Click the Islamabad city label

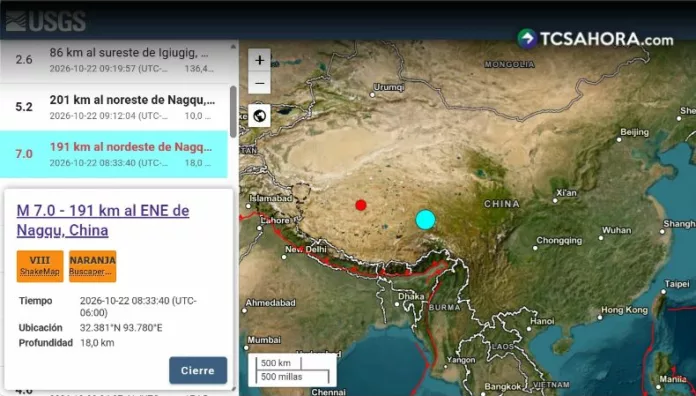tap(271, 198)
